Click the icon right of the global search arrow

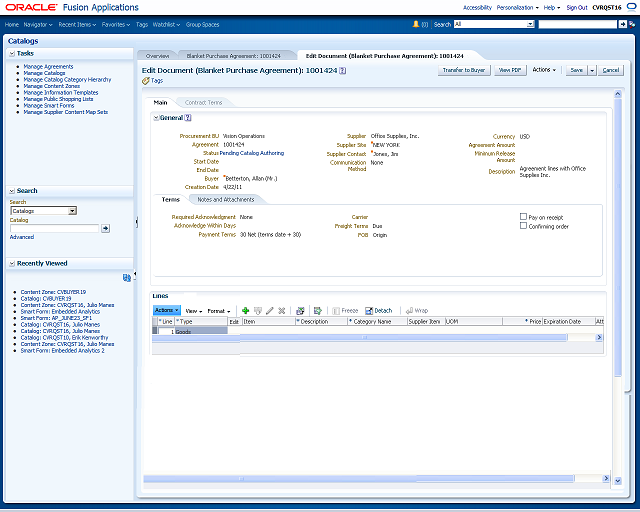pyautogui.click(x=632, y=24)
